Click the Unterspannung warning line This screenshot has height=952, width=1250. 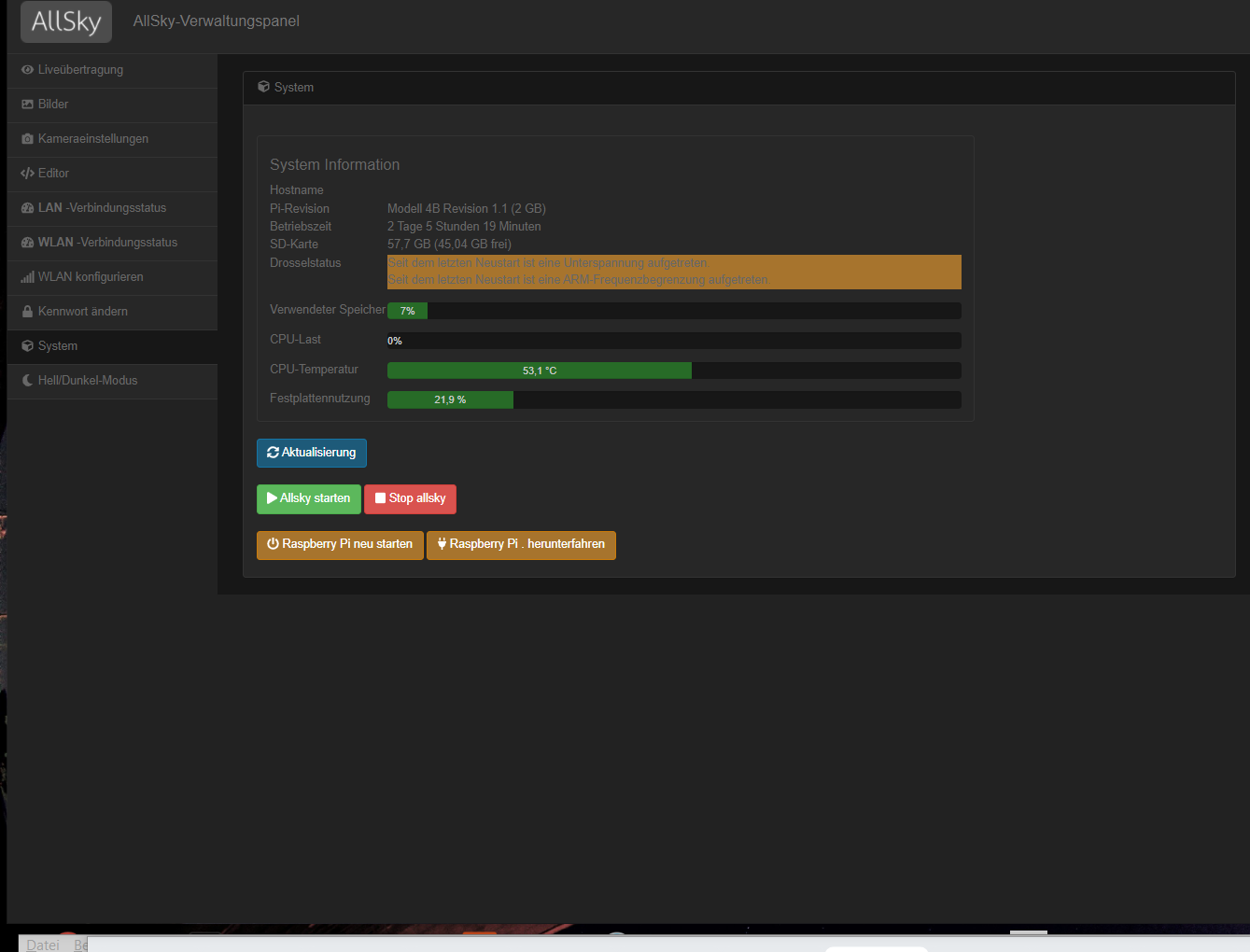[548, 263]
